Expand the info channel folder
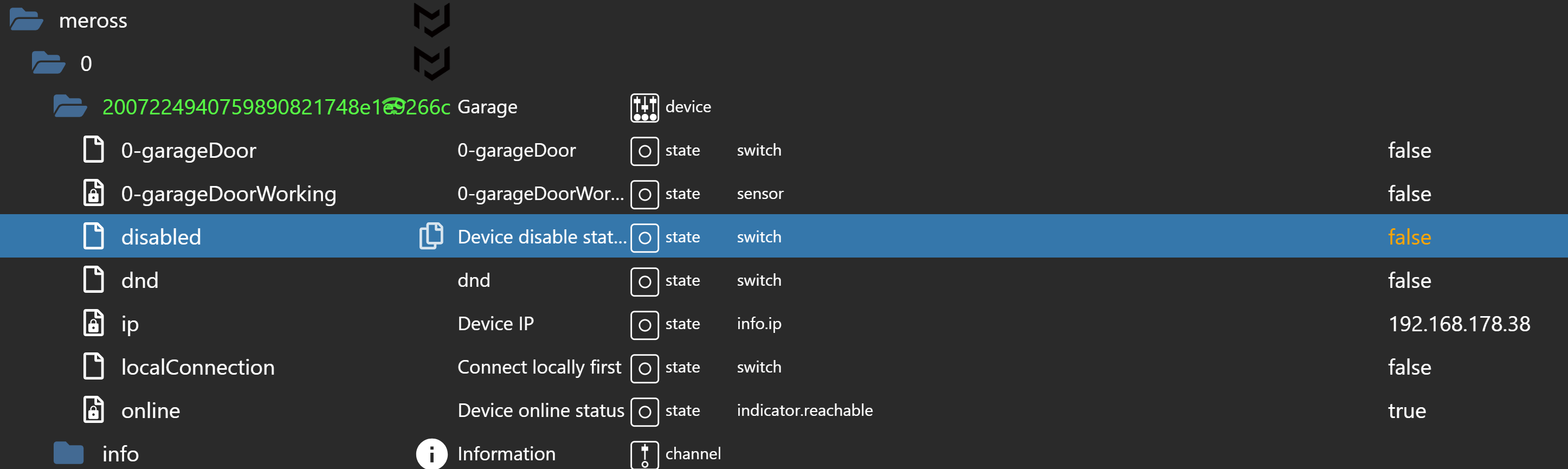1568x469 pixels. point(68,454)
